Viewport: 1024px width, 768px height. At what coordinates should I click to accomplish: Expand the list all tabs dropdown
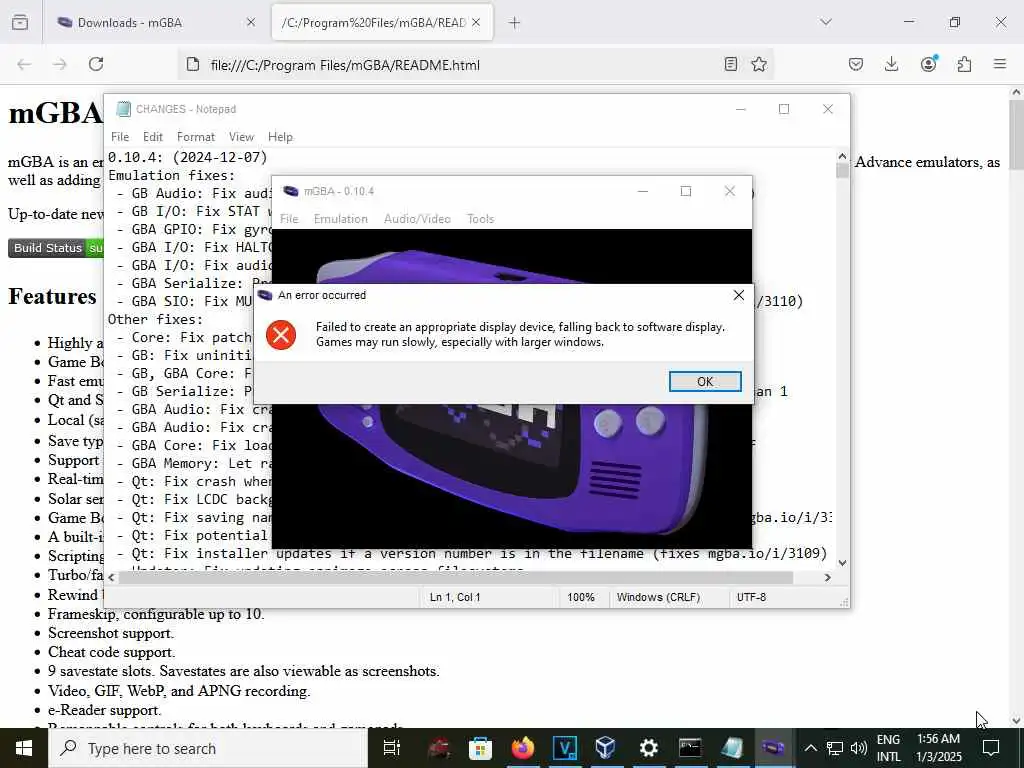click(826, 22)
